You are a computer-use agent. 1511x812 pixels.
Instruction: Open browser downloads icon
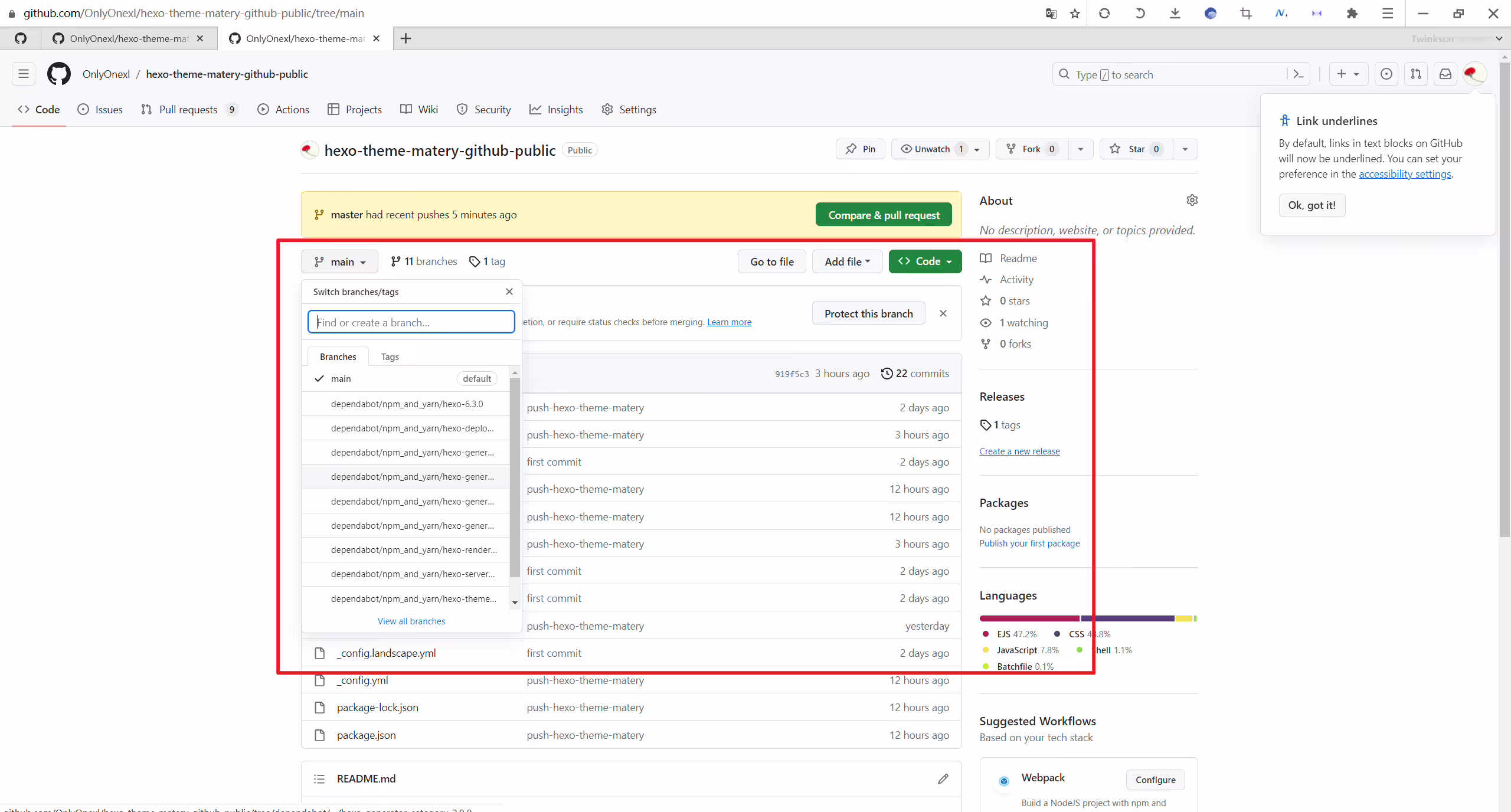tap(1175, 13)
